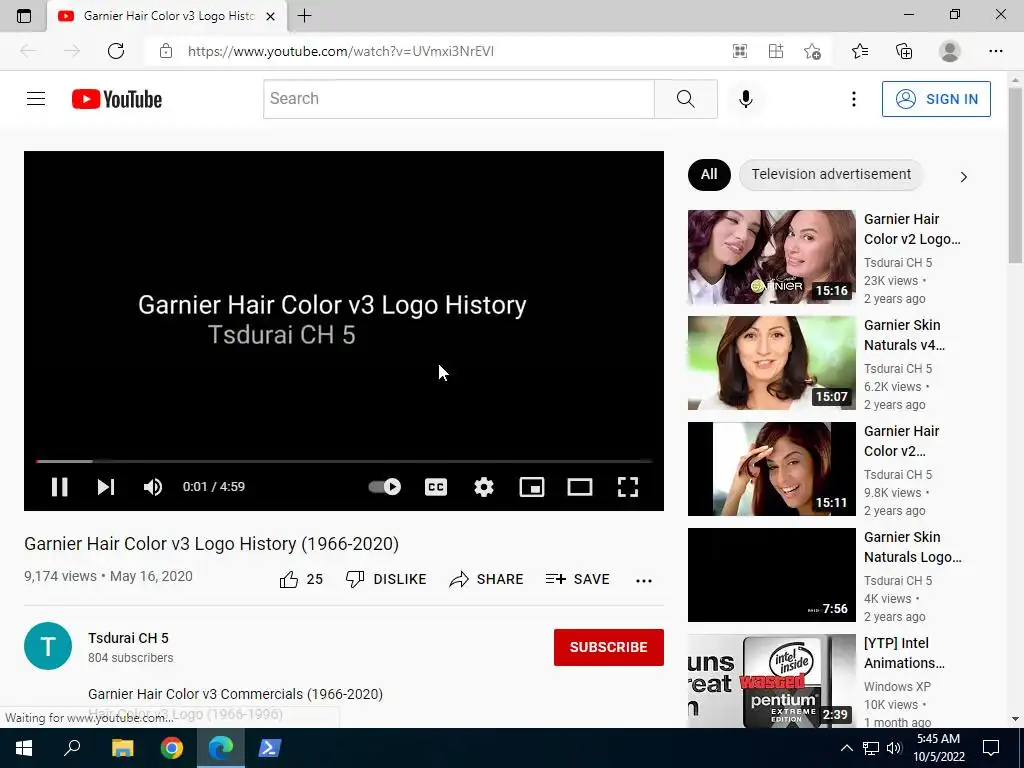Viewport: 1024px width, 768px height.
Task: Select the All filter chip
Action: [709, 174]
